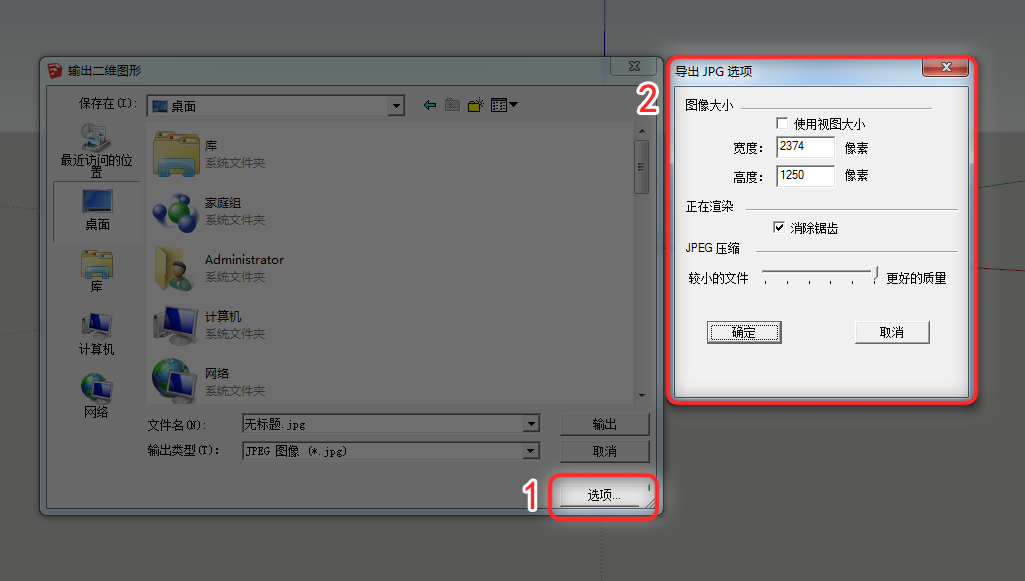Click the file list scrollbar down arrow
Image resolution: width=1025 pixels, height=581 pixels.
642,395
